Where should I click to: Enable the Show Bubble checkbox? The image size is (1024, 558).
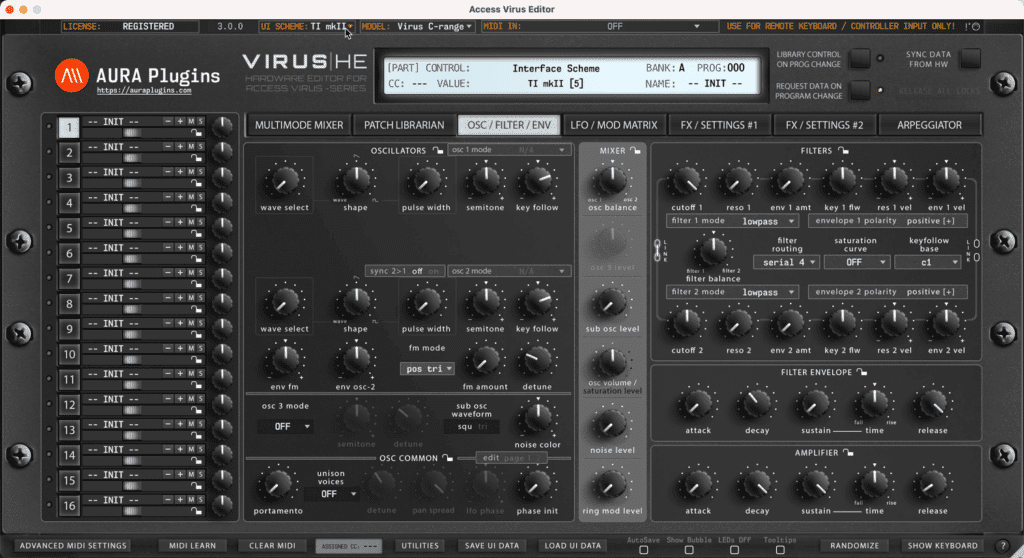click(689, 550)
